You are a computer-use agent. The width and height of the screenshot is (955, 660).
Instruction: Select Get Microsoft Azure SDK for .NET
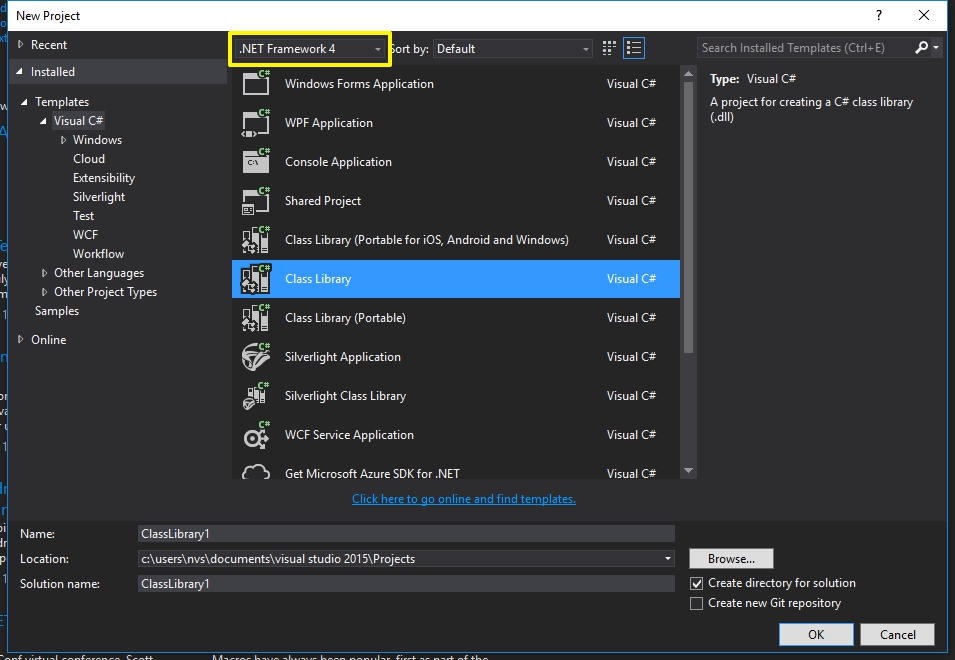tap(372, 473)
